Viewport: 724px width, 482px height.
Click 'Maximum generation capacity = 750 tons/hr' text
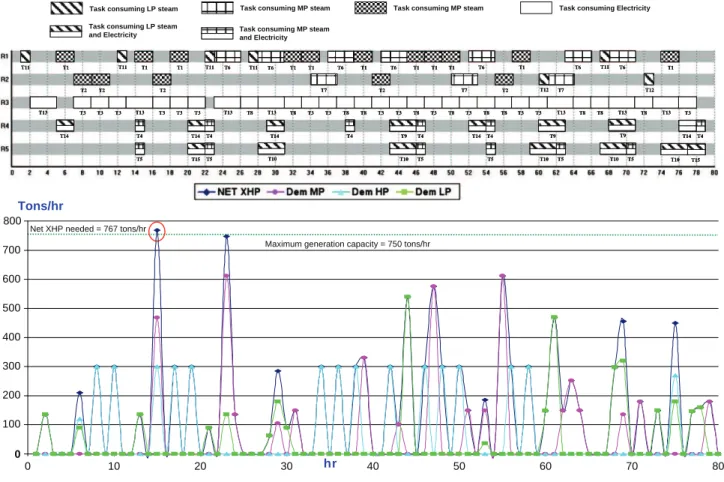pos(347,244)
